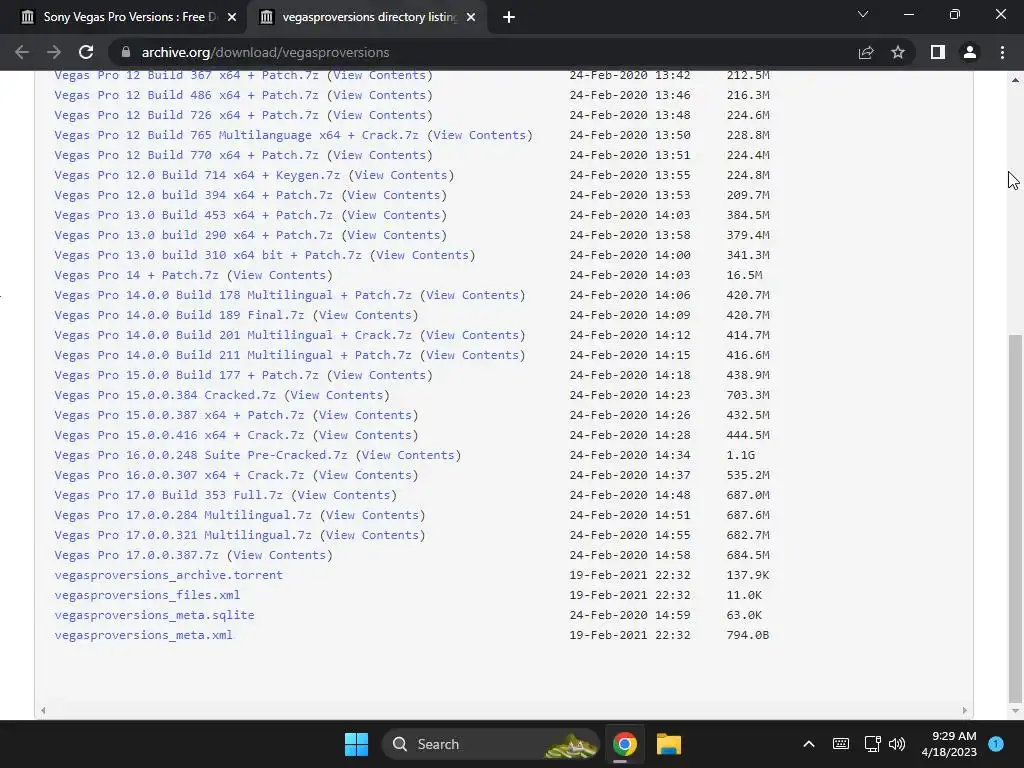Open vegasproversions_meta.xml link
Viewport: 1024px width, 768px height.
pos(144,635)
